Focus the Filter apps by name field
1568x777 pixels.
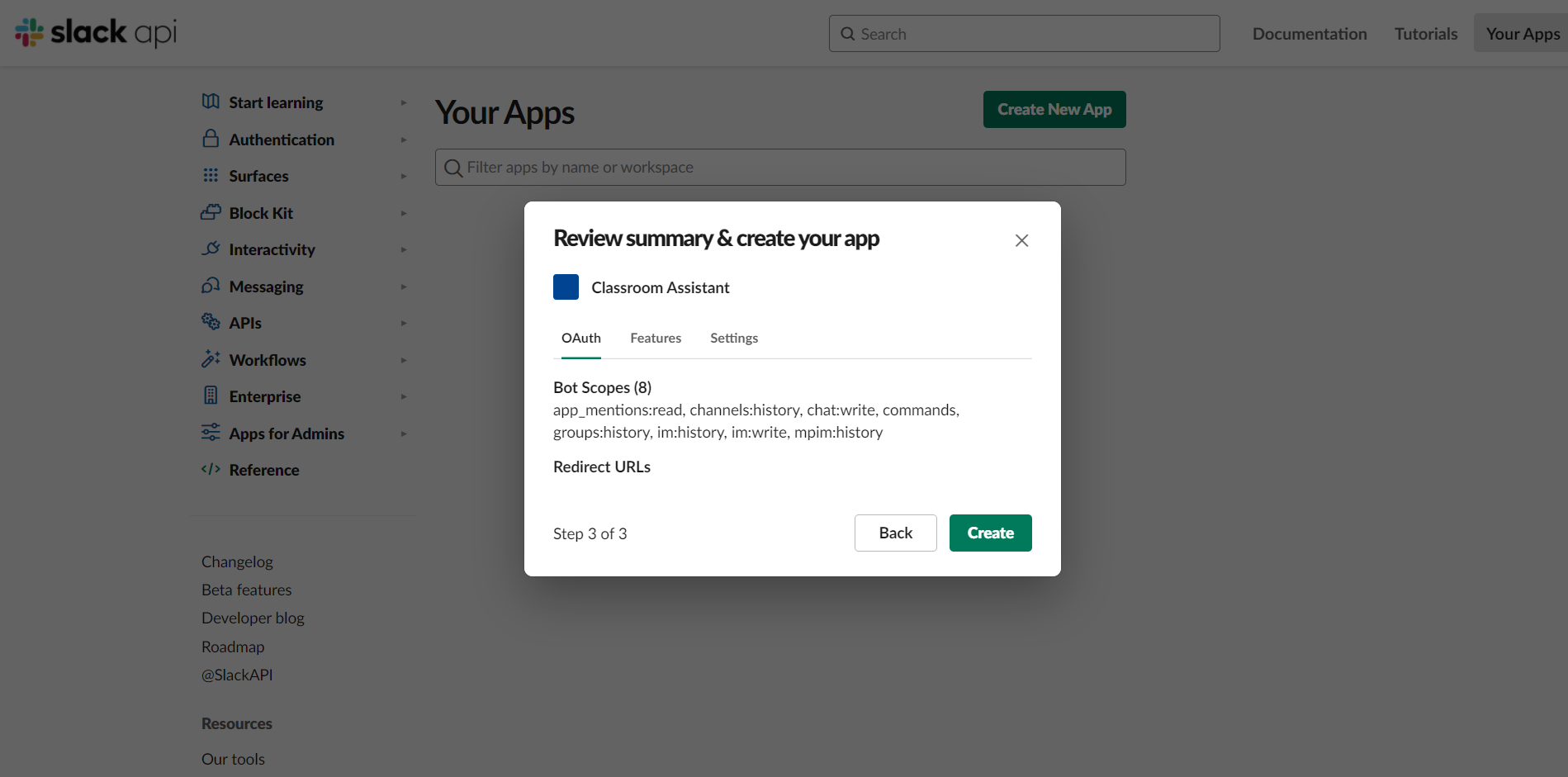780,167
